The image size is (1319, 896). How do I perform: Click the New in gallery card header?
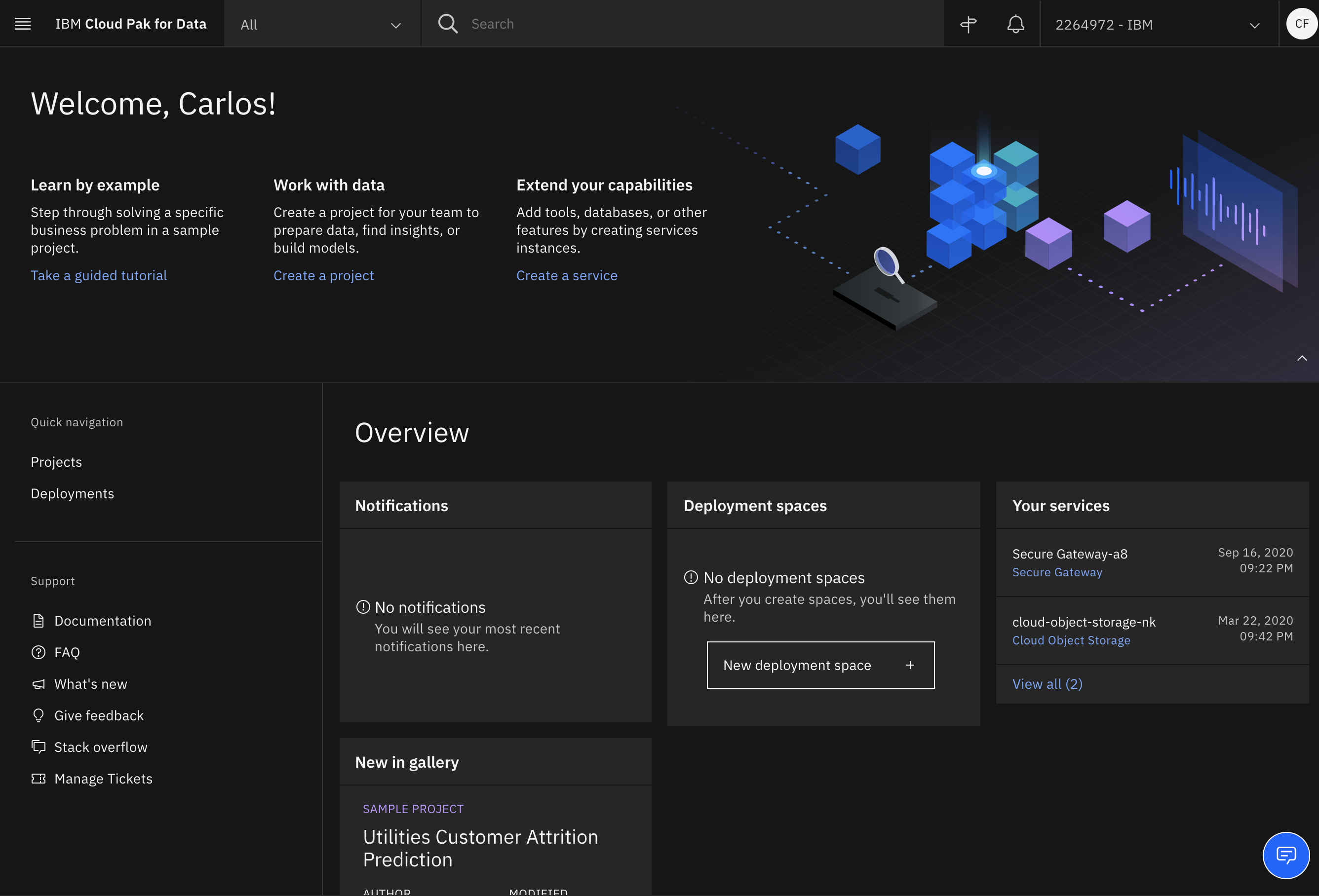click(x=495, y=761)
